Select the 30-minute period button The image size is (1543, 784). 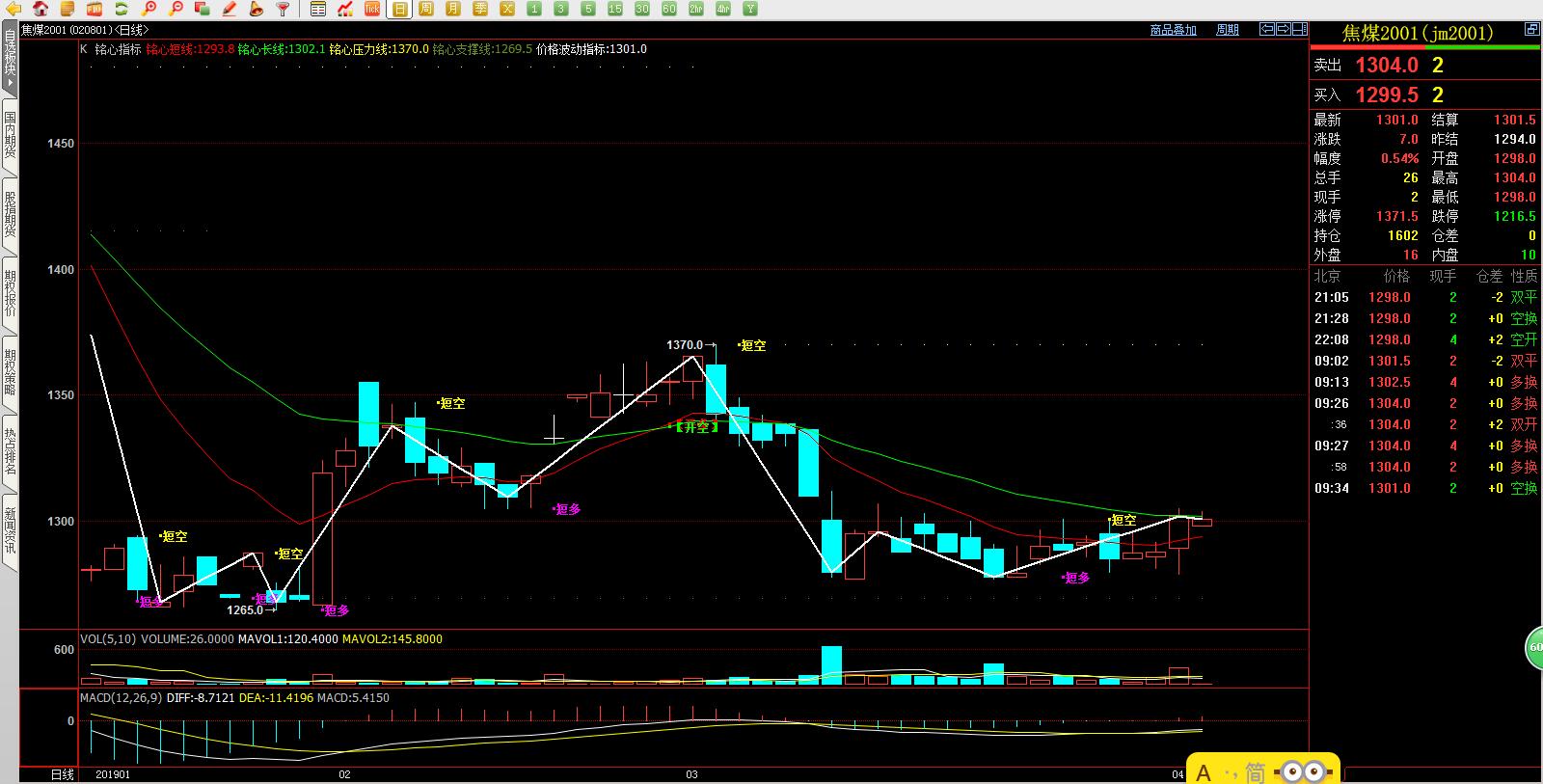[x=642, y=9]
